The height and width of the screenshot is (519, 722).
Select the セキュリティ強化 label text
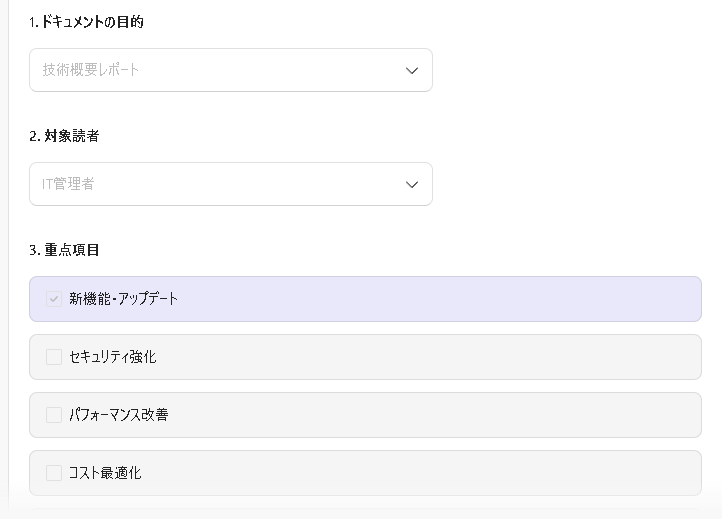coord(112,357)
